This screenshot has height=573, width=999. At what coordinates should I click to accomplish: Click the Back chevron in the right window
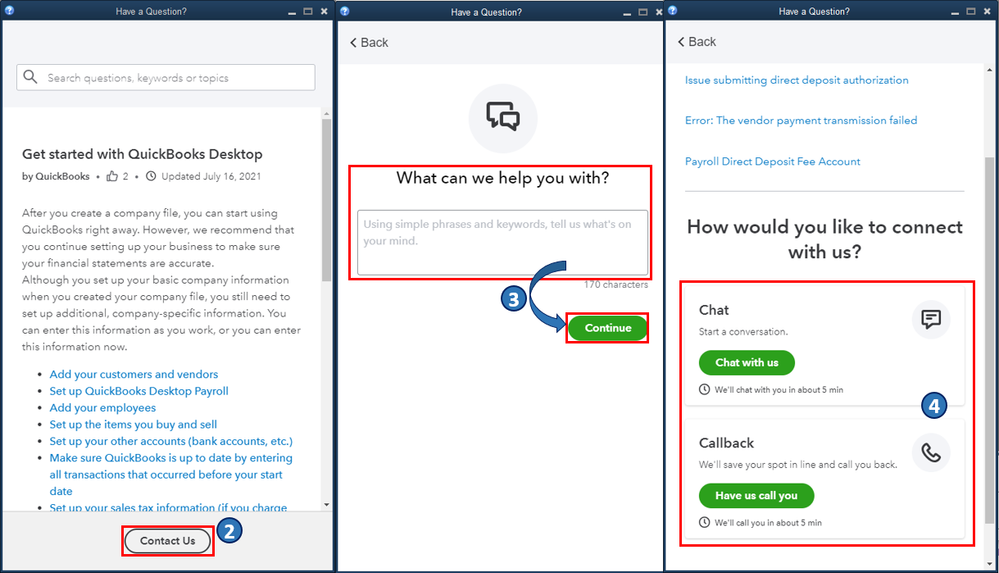point(681,41)
